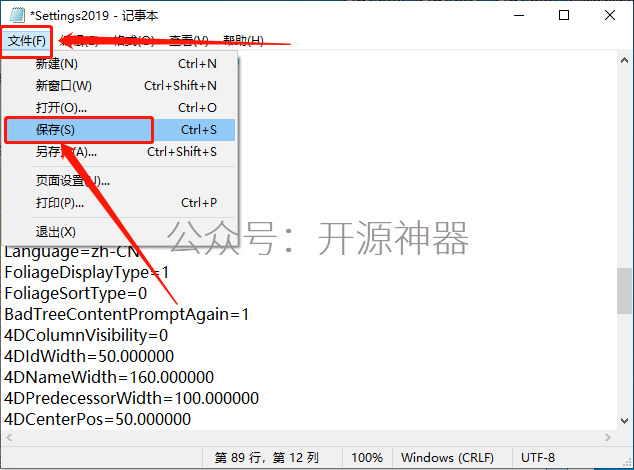The image size is (634, 470).
Task: Open the 帮助(H) menu
Action: point(243,41)
